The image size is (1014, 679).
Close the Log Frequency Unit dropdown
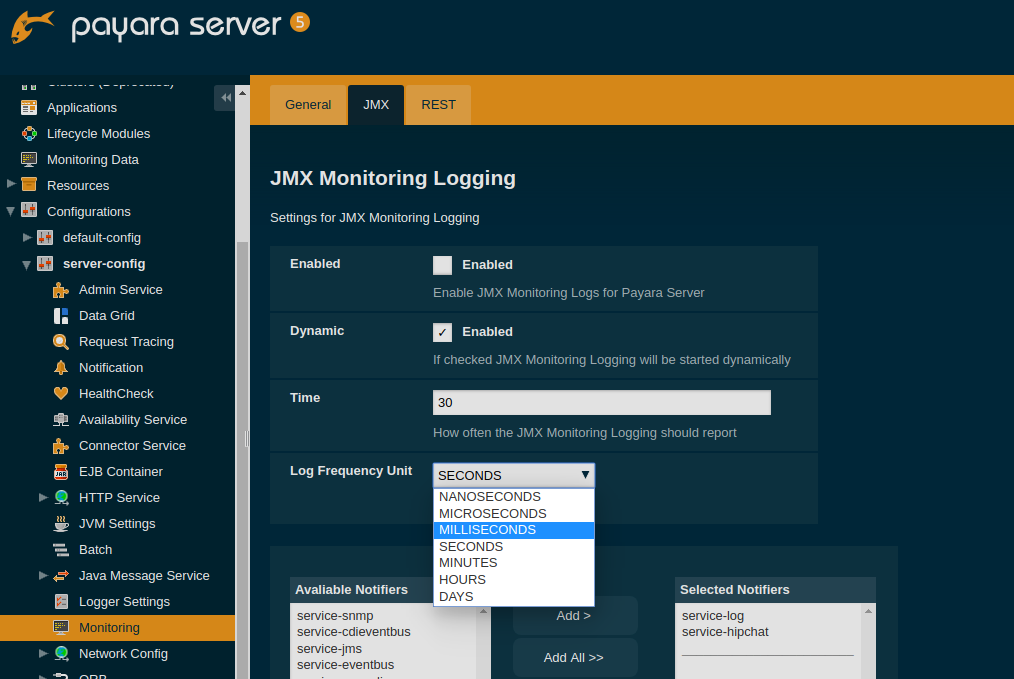click(x=513, y=475)
